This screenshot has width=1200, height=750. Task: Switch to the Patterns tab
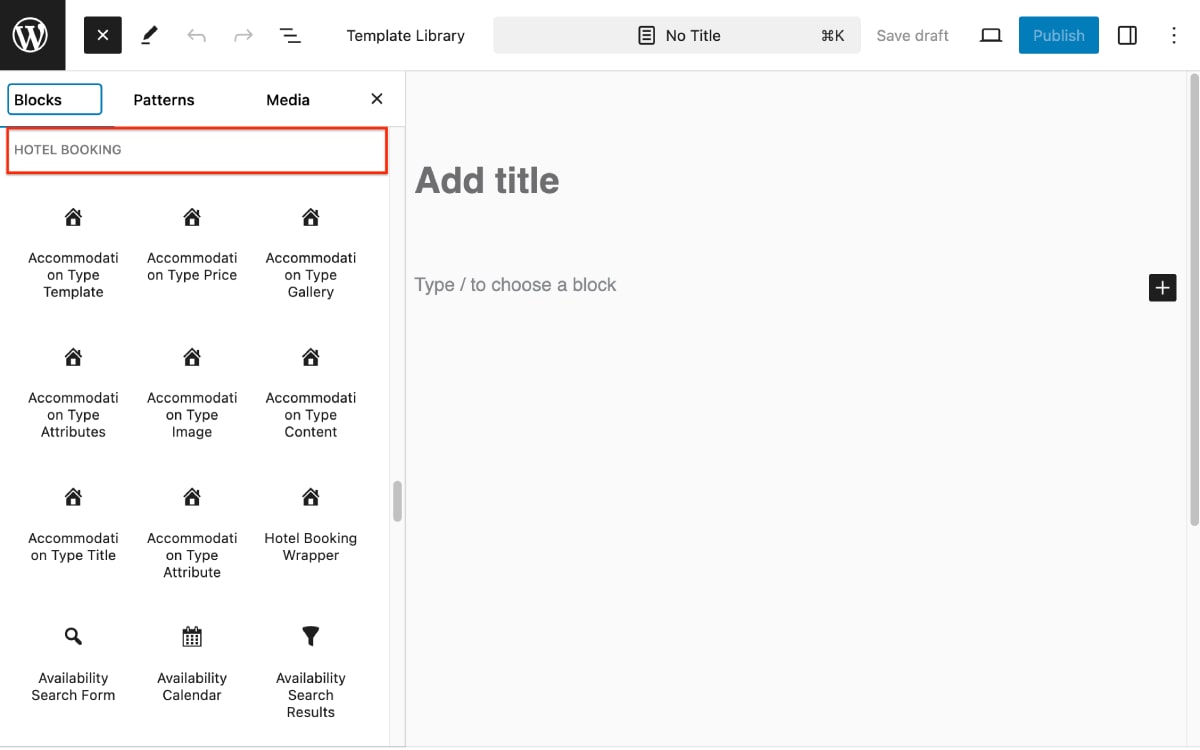click(x=164, y=100)
